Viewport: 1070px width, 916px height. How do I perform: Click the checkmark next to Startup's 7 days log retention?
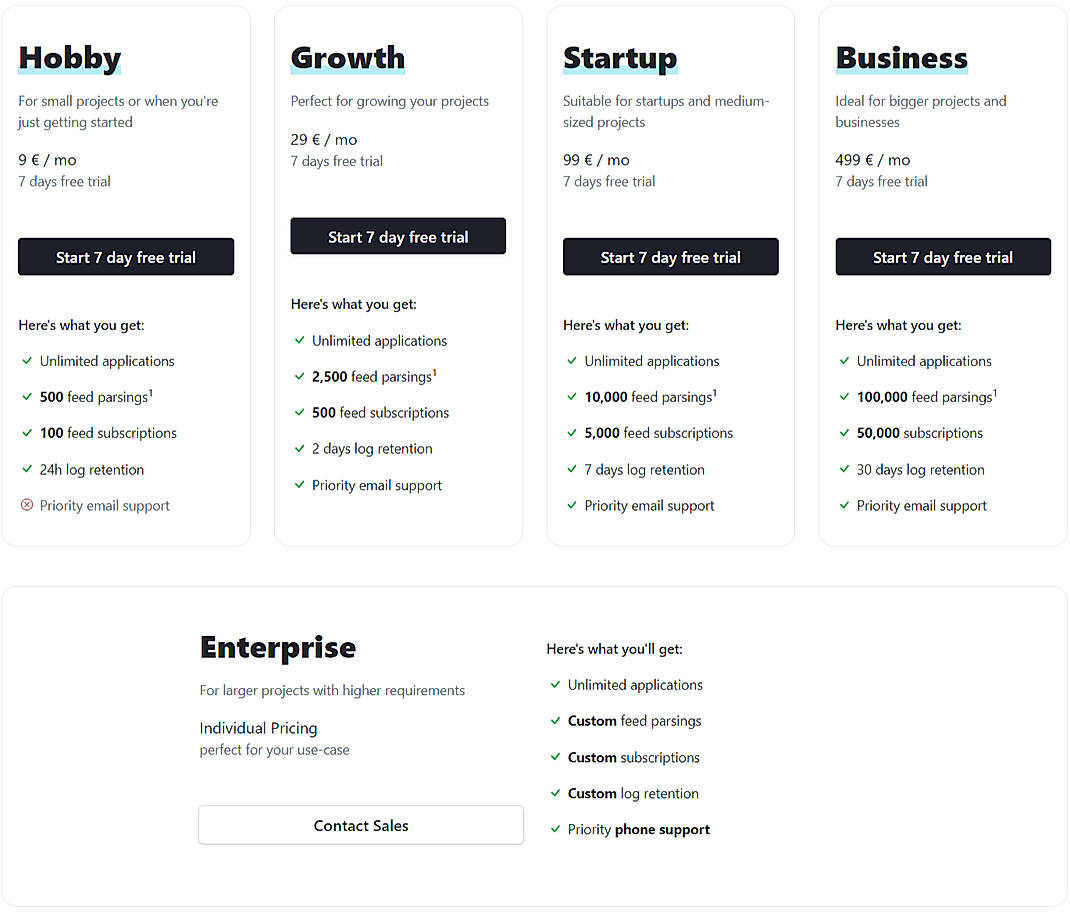point(571,469)
